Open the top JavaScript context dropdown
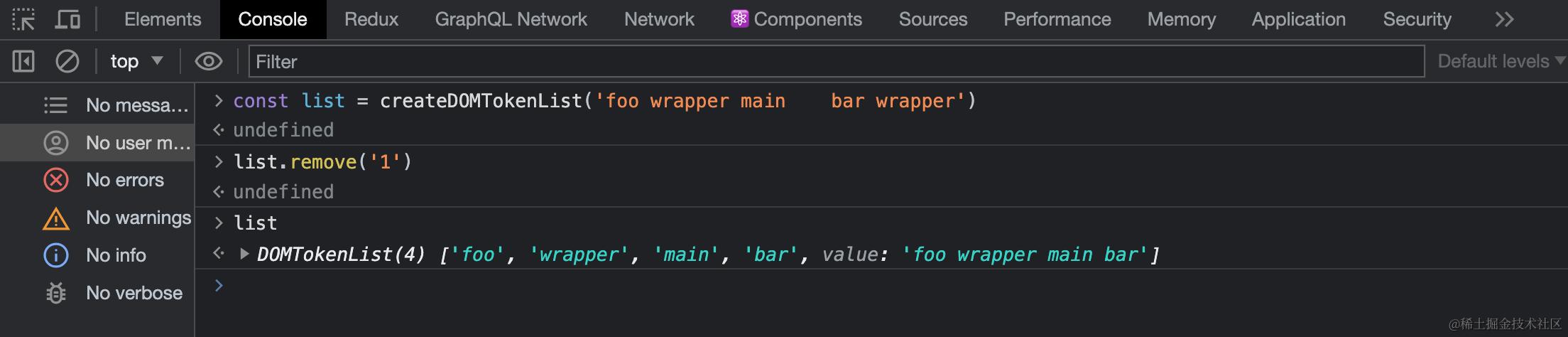This screenshot has height=337, width=1568. point(136,61)
